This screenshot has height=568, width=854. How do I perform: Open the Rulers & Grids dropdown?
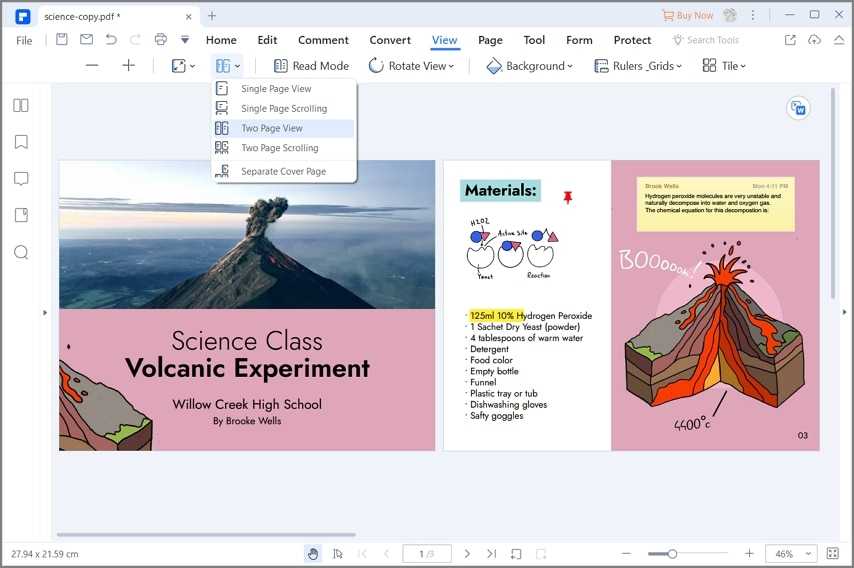pyautogui.click(x=638, y=66)
